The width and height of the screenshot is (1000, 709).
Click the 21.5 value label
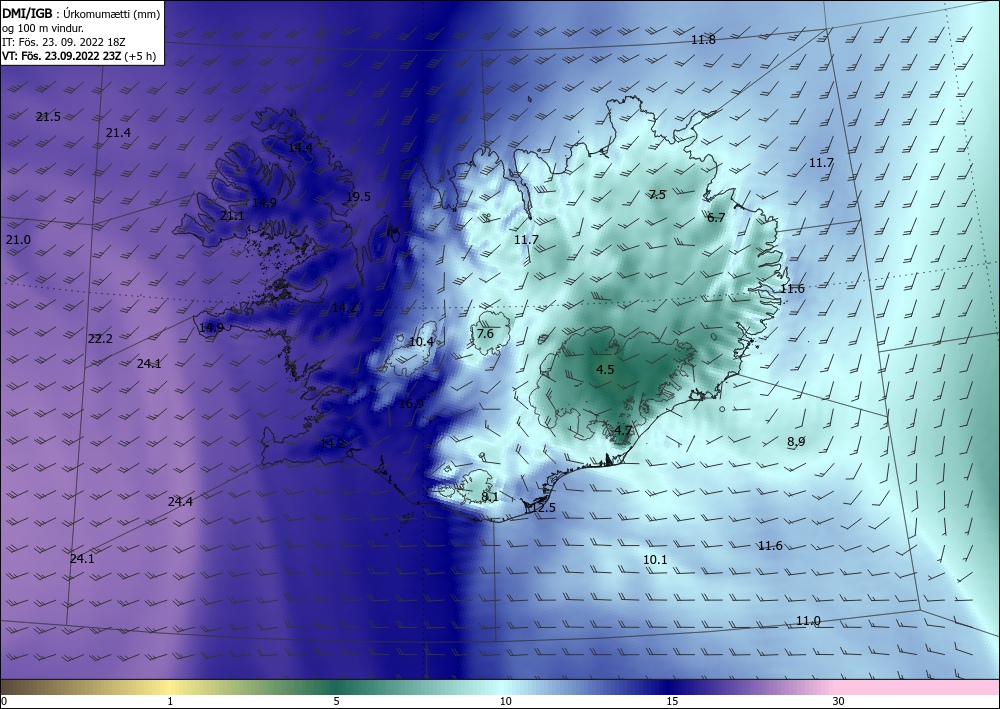tap(48, 117)
